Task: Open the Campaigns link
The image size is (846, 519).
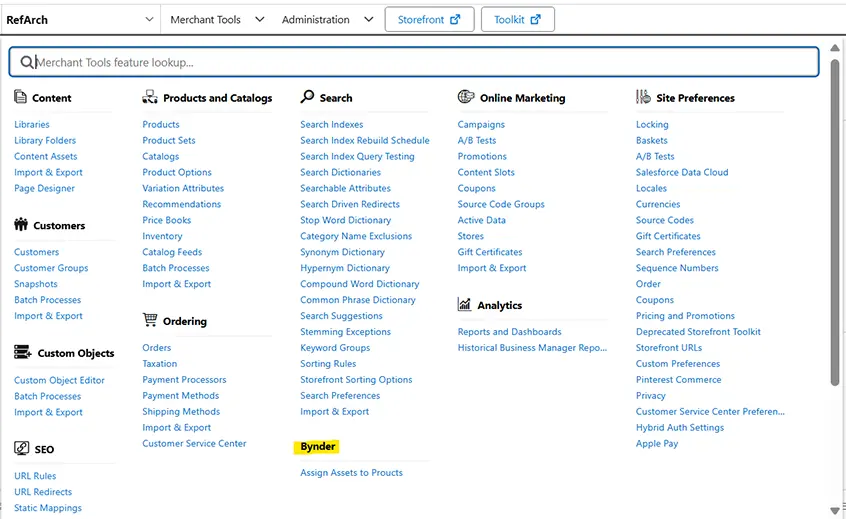Action: 481,125
